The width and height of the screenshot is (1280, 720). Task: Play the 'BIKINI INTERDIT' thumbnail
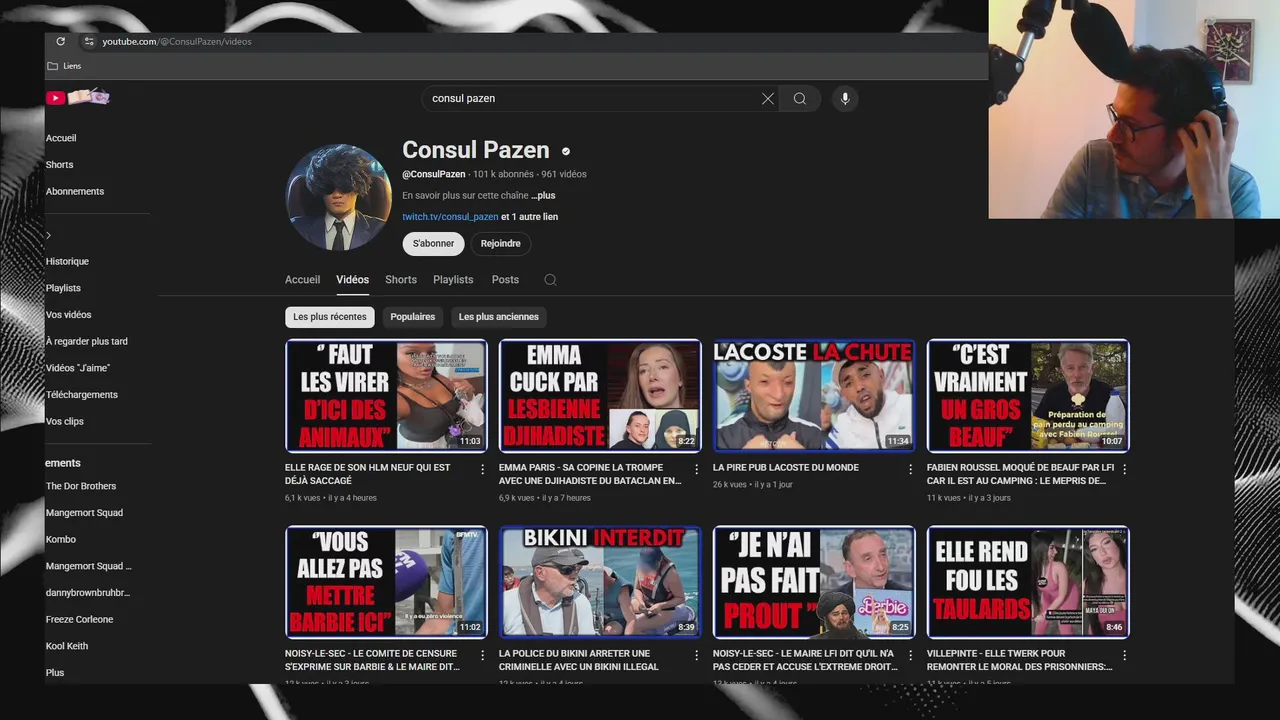[x=600, y=582]
